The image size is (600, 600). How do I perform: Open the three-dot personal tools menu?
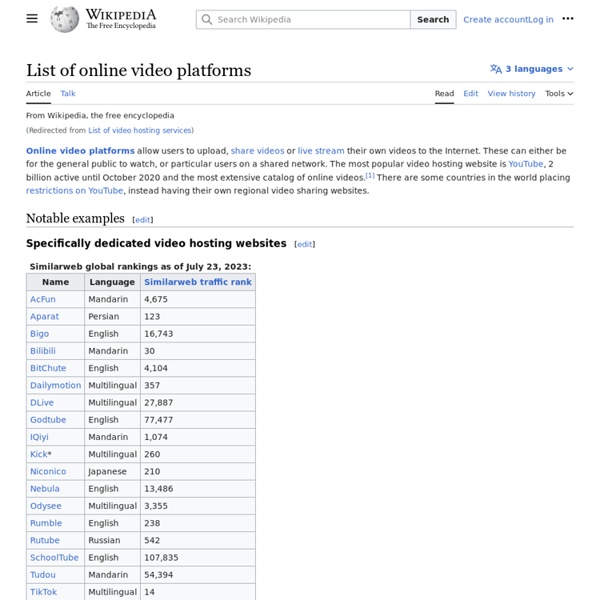coord(568,19)
